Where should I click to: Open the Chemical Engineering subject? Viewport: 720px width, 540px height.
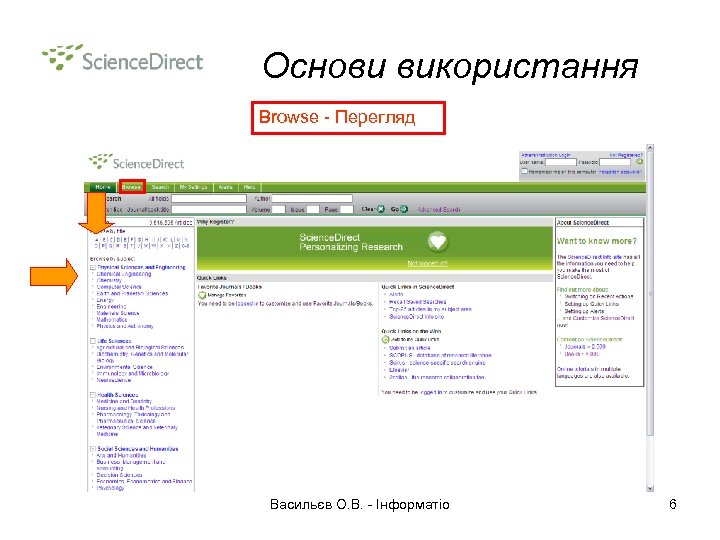click(124, 274)
